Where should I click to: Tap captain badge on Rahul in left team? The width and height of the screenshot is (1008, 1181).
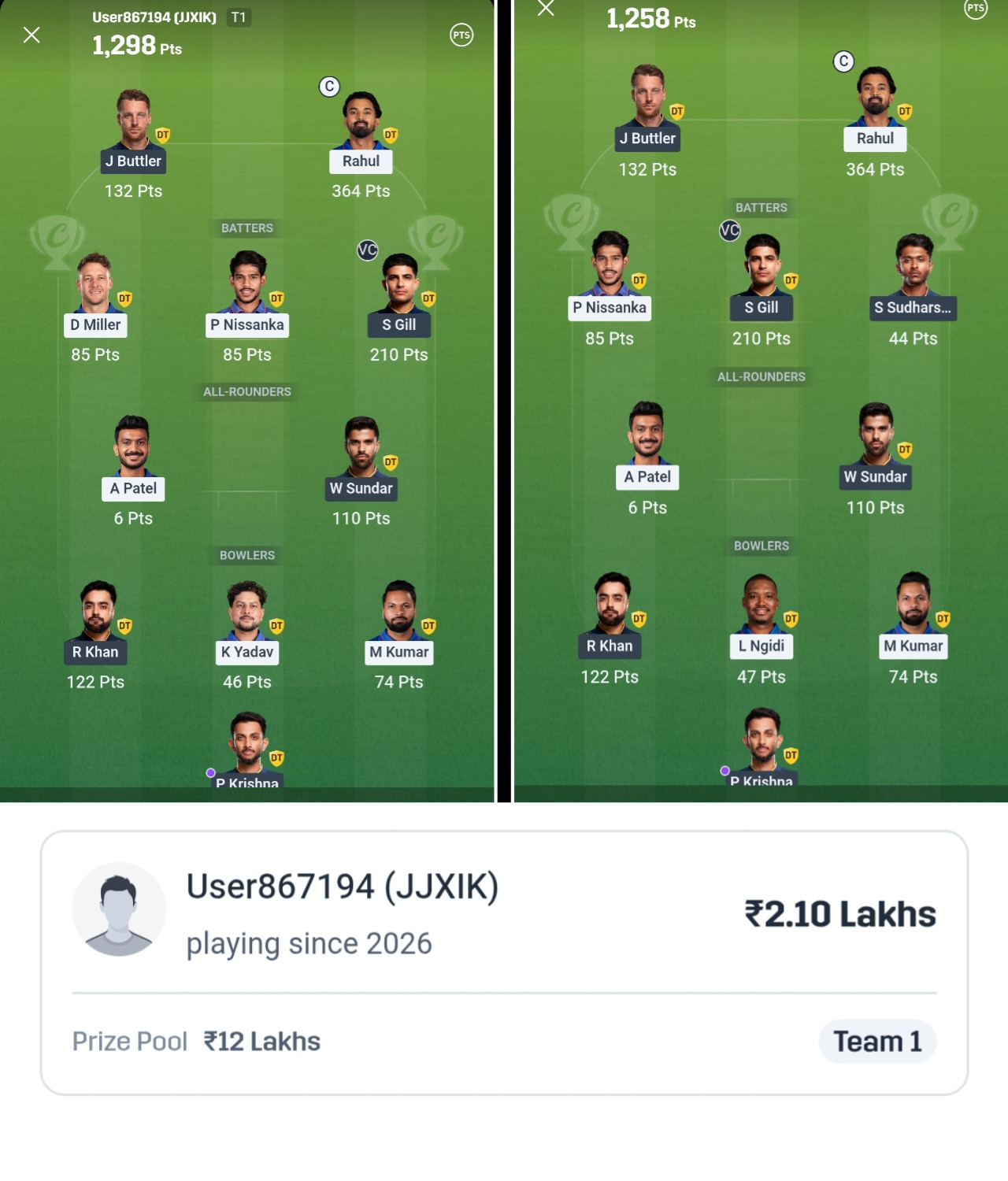click(329, 87)
